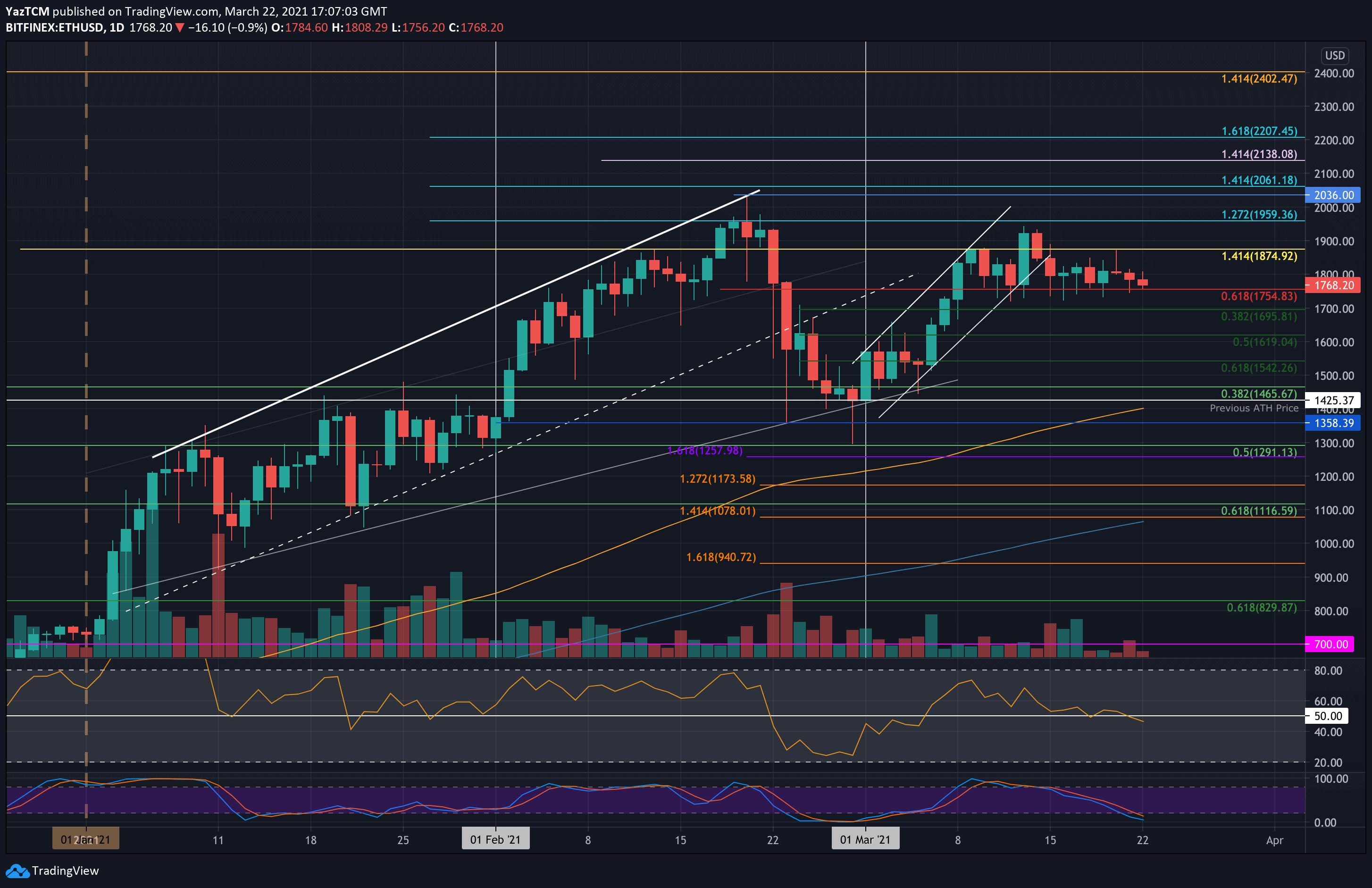Viewport: 1372px width, 888px height.
Task: Click the 1.414(2402.47) Fibonacci label
Action: click(x=1259, y=78)
